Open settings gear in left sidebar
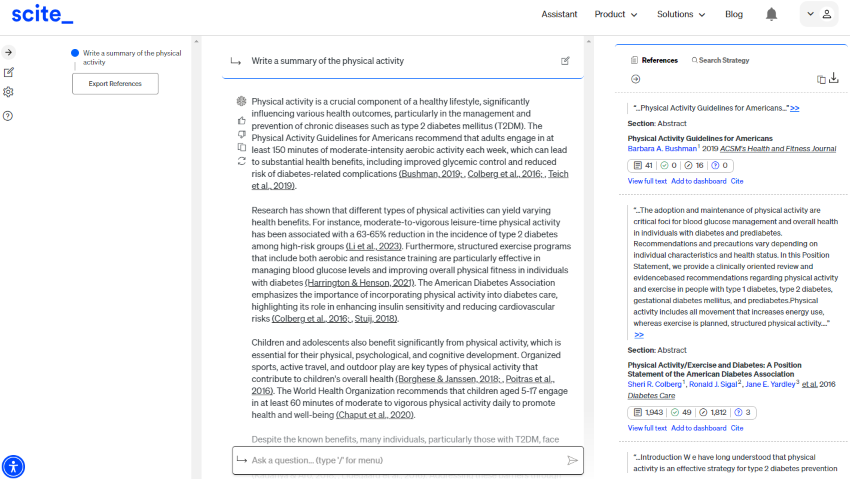Image resolution: width=850 pixels, height=479 pixels. 8,92
